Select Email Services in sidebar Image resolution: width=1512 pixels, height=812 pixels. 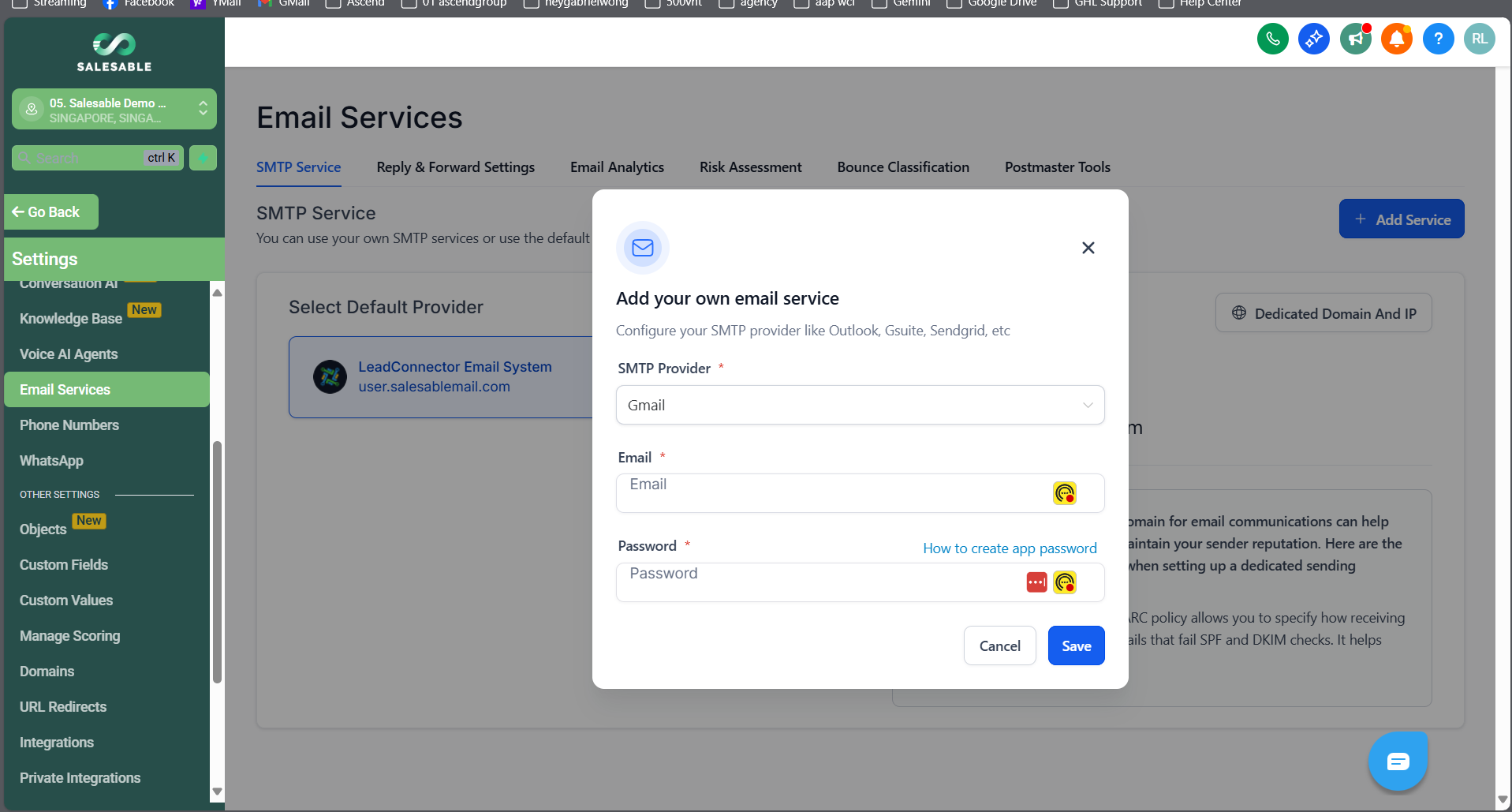coord(106,389)
